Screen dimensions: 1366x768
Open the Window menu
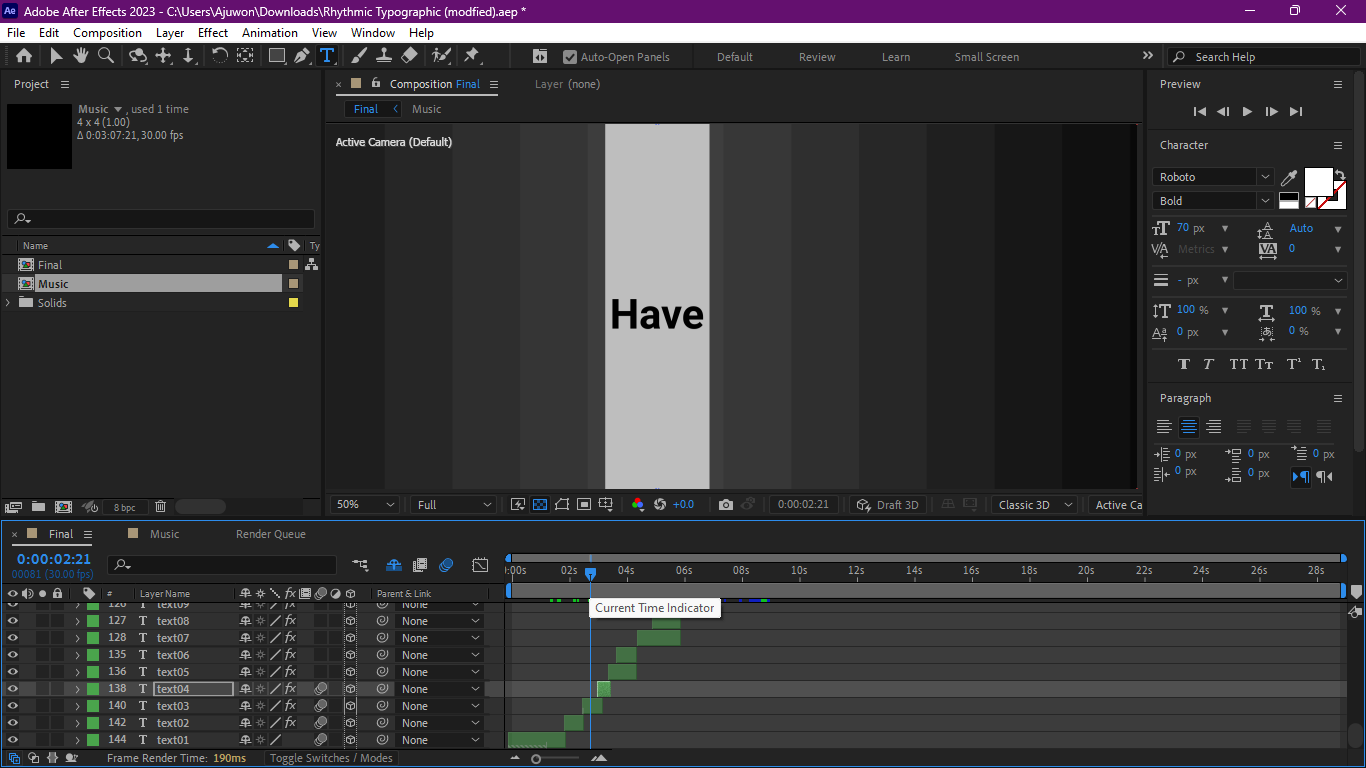(373, 33)
